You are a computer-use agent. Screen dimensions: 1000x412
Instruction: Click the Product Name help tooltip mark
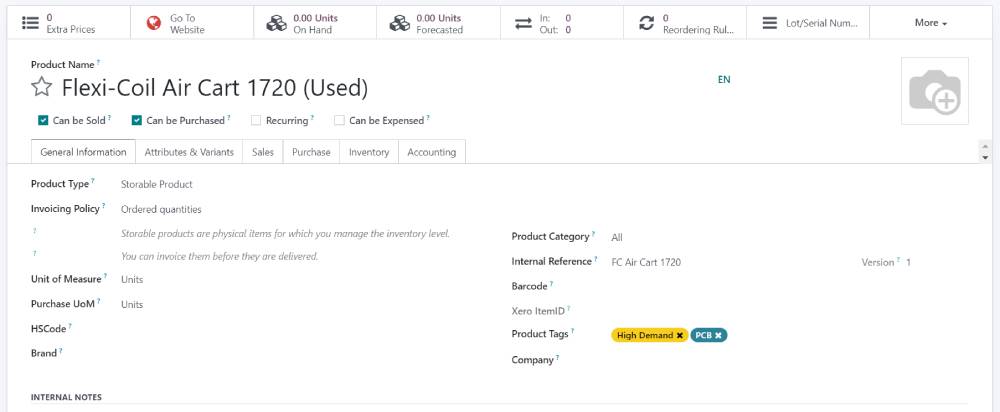point(98,63)
